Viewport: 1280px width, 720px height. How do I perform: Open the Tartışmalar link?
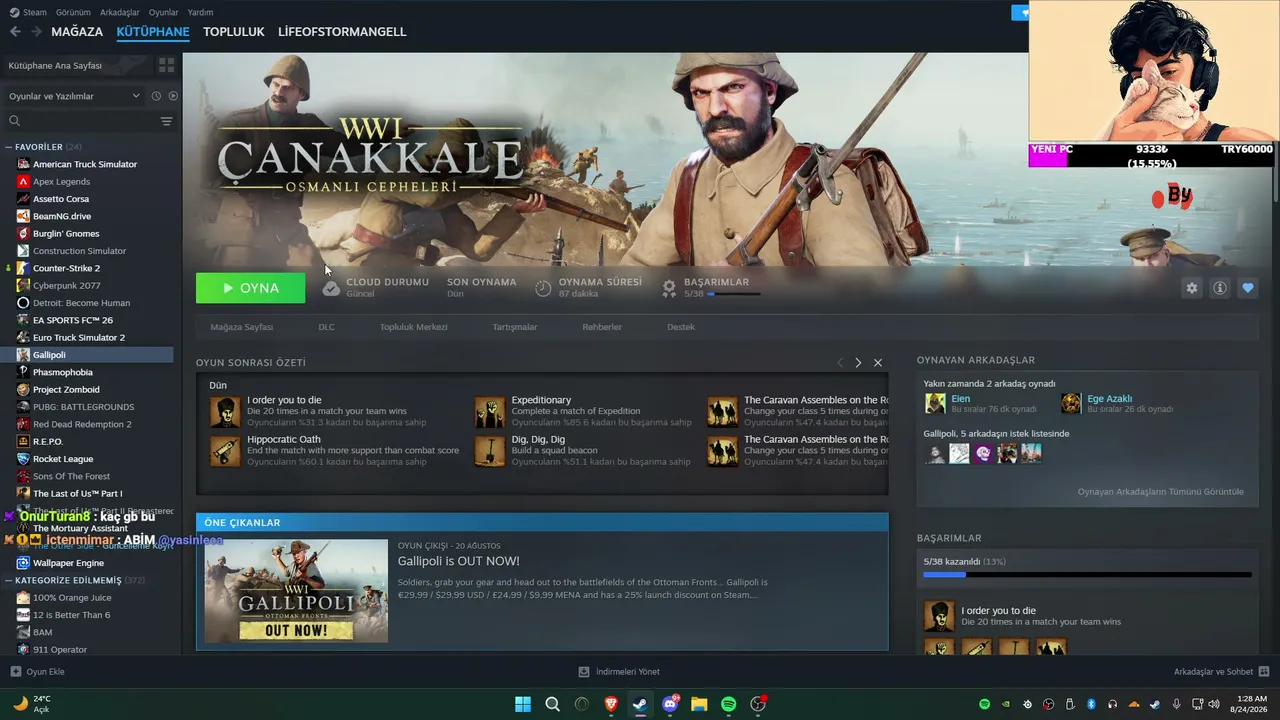click(515, 327)
